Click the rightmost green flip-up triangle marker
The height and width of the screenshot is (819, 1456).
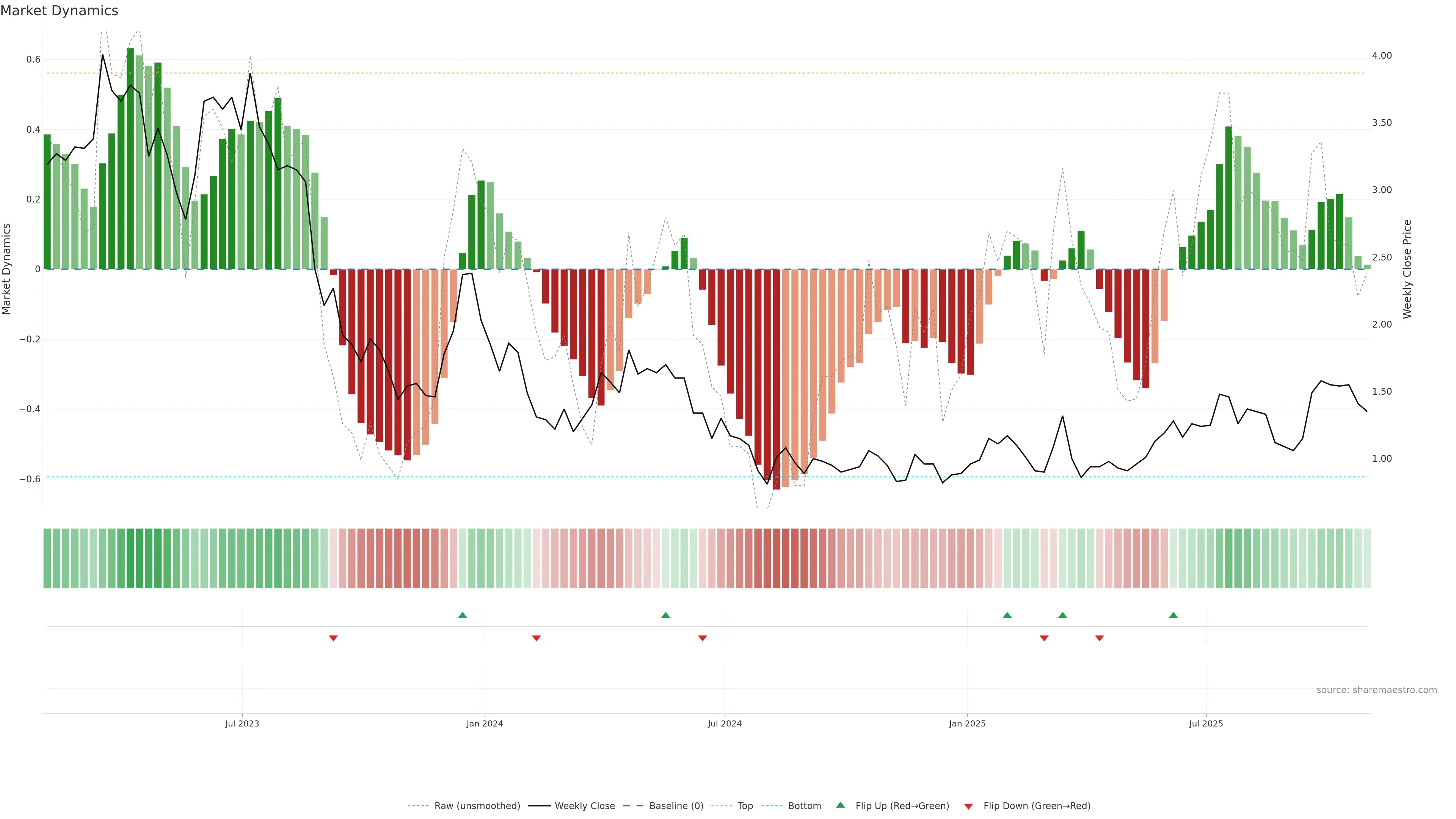(x=1174, y=615)
